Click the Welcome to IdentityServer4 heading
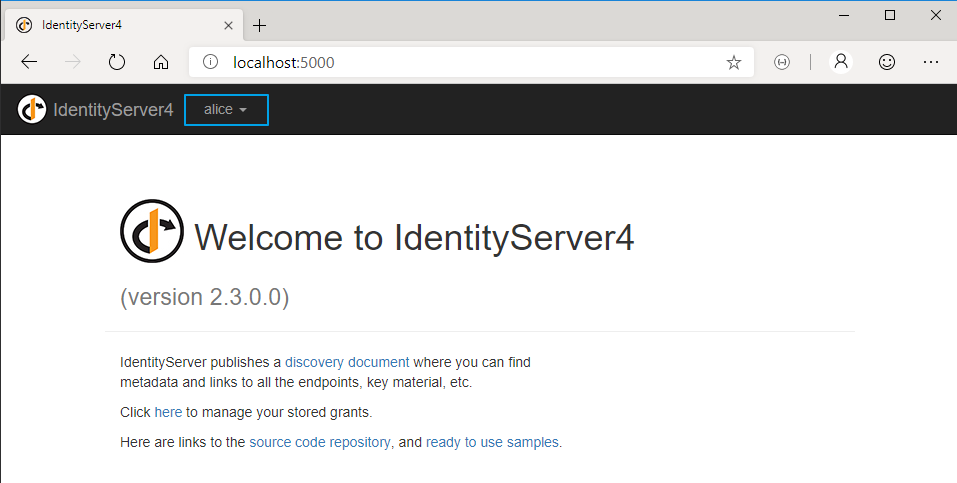Image resolution: width=957 pixels, height=483 pixels. (x=414, y=238)
